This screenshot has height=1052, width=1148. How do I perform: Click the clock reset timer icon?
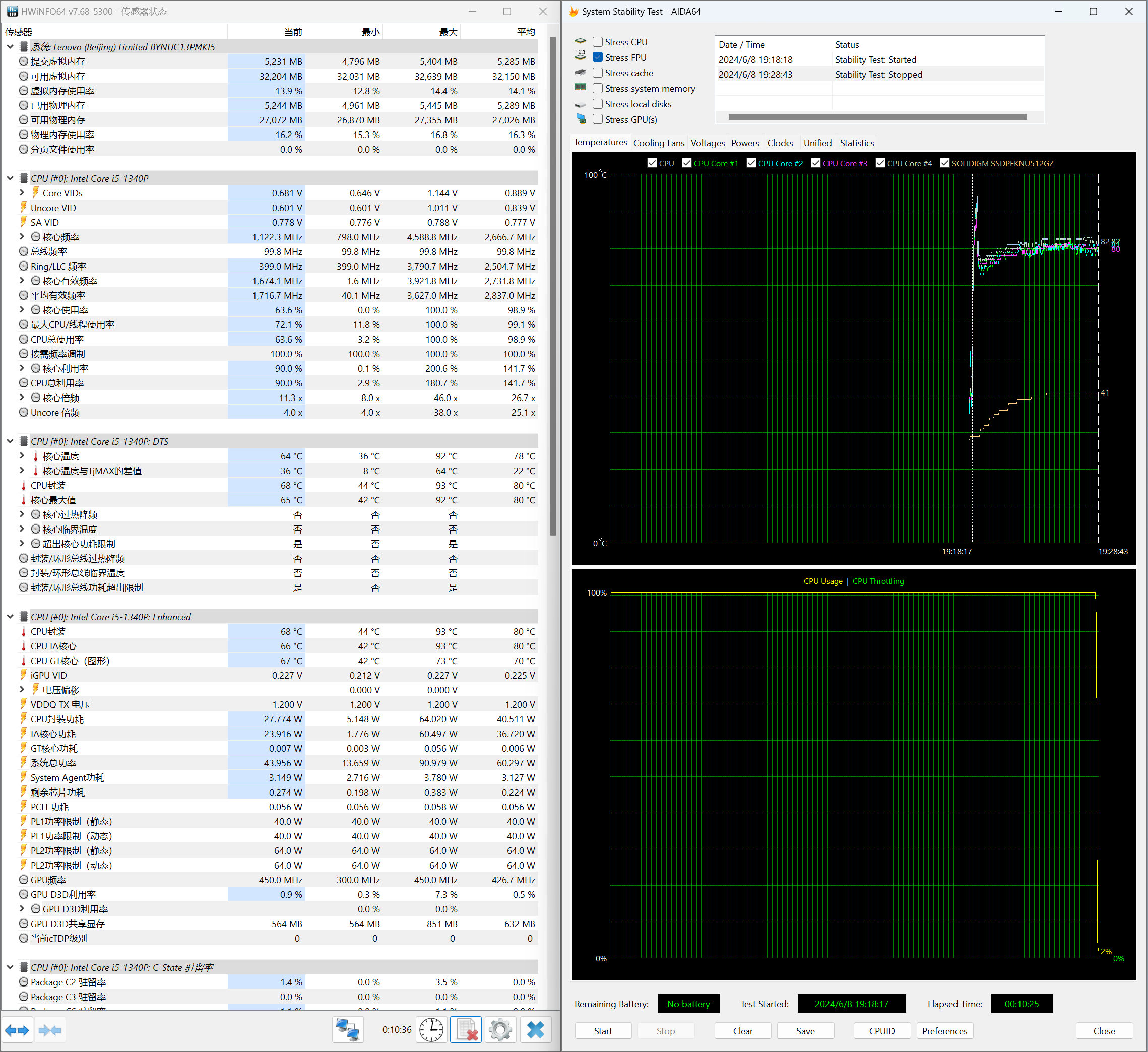coord(431,1030)
